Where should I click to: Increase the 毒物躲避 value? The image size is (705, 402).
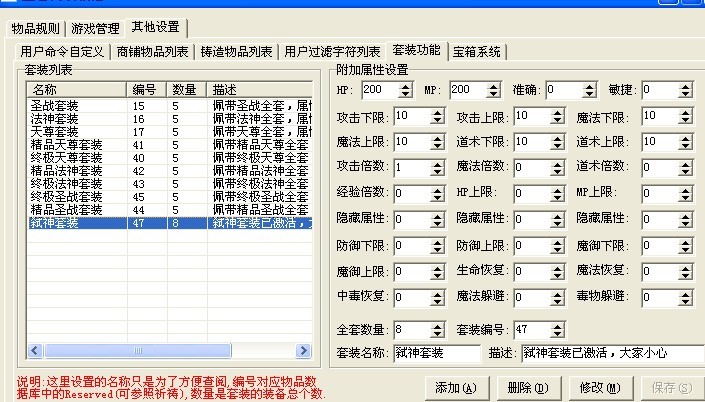685,294
